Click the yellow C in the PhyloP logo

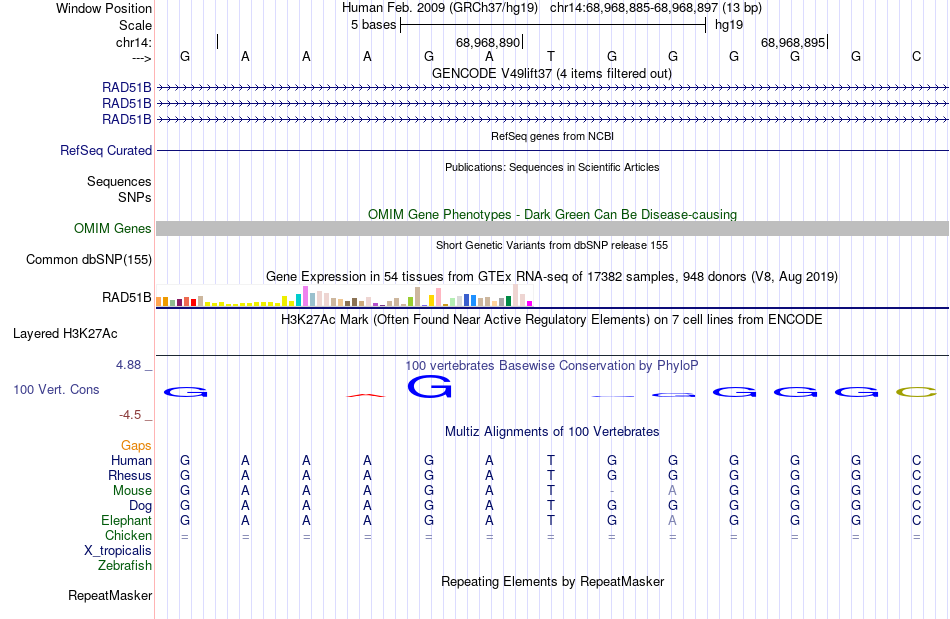click(917, 392)
